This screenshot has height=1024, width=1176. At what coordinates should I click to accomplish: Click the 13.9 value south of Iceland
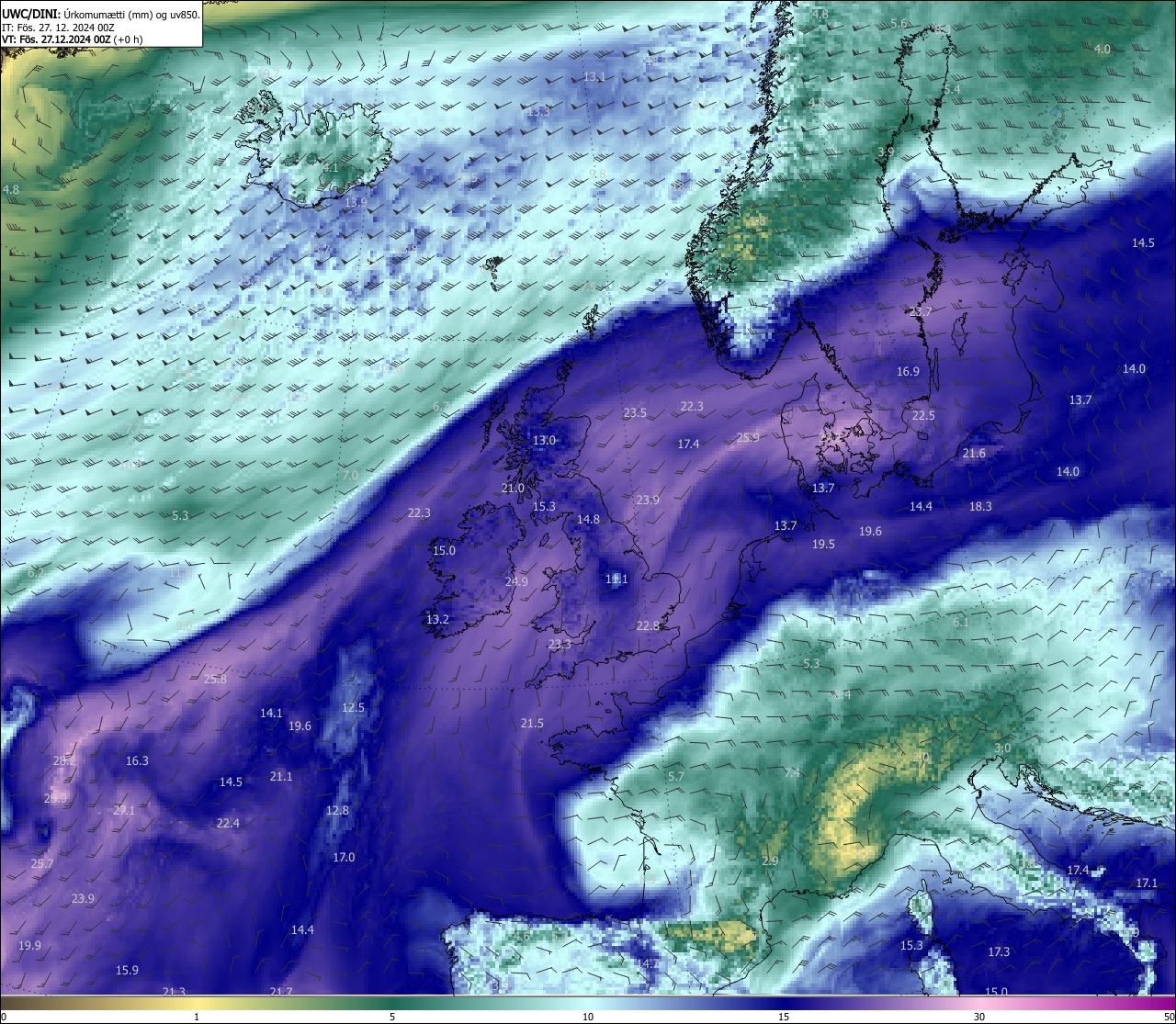(x=356, y=202)
